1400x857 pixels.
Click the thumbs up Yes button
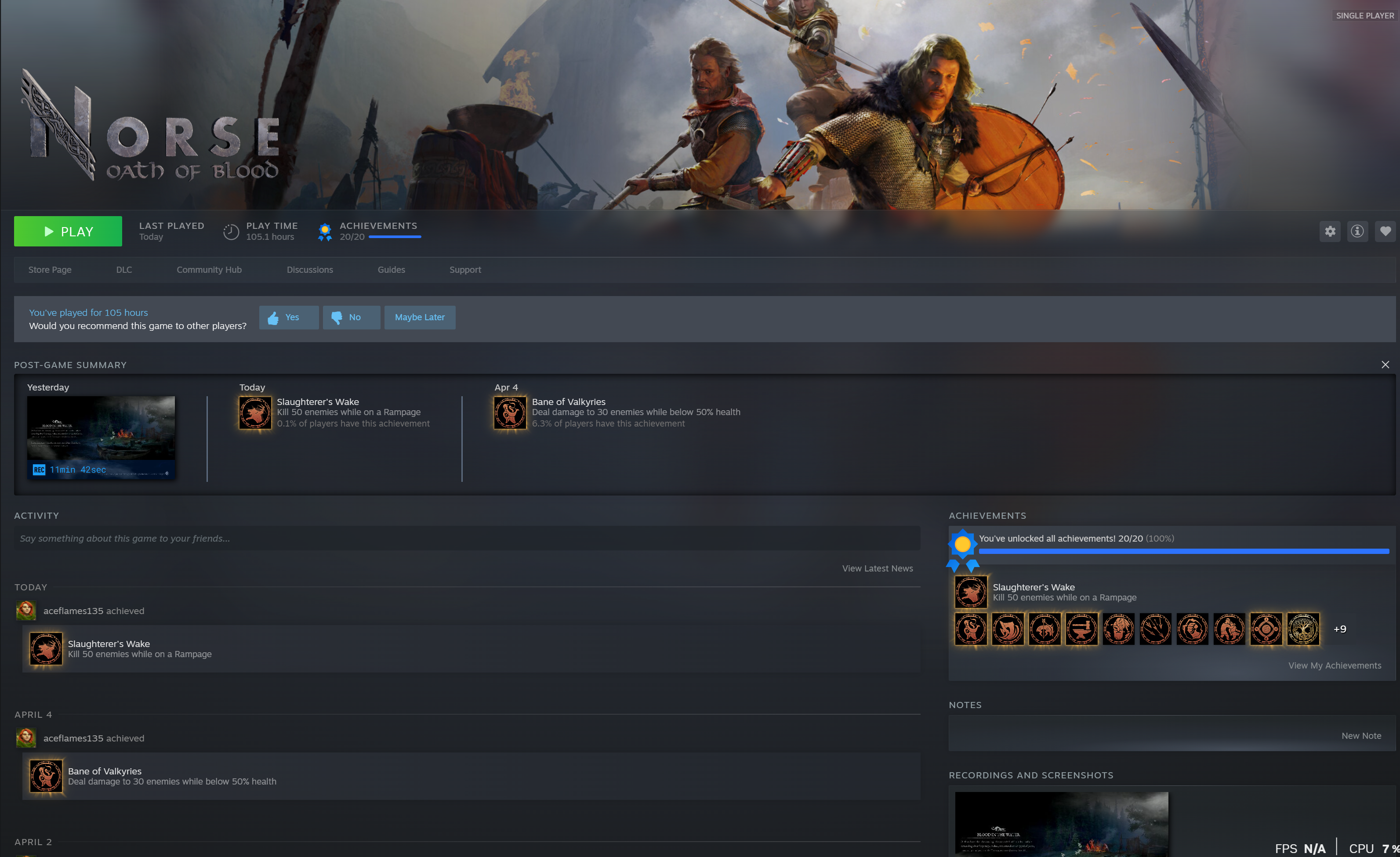tap(289, 318)
